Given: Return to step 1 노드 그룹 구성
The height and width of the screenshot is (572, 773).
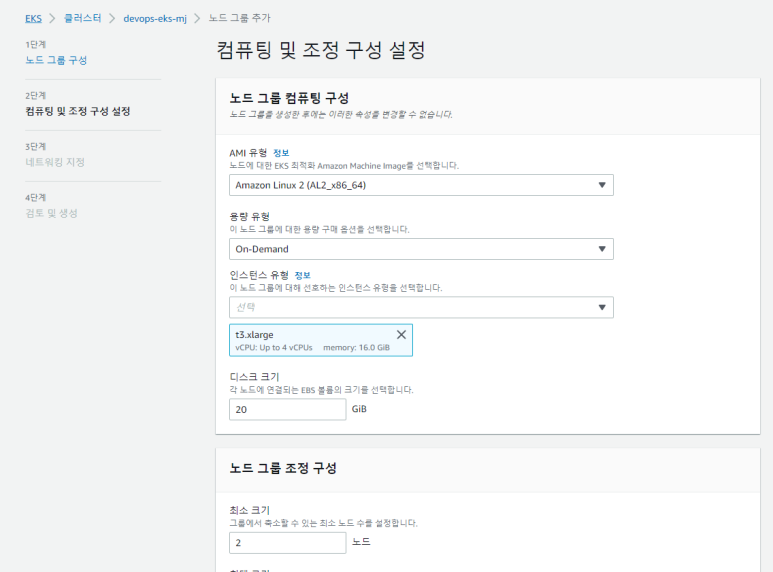Looking at the screenshot, I should [x=56, y=60].
